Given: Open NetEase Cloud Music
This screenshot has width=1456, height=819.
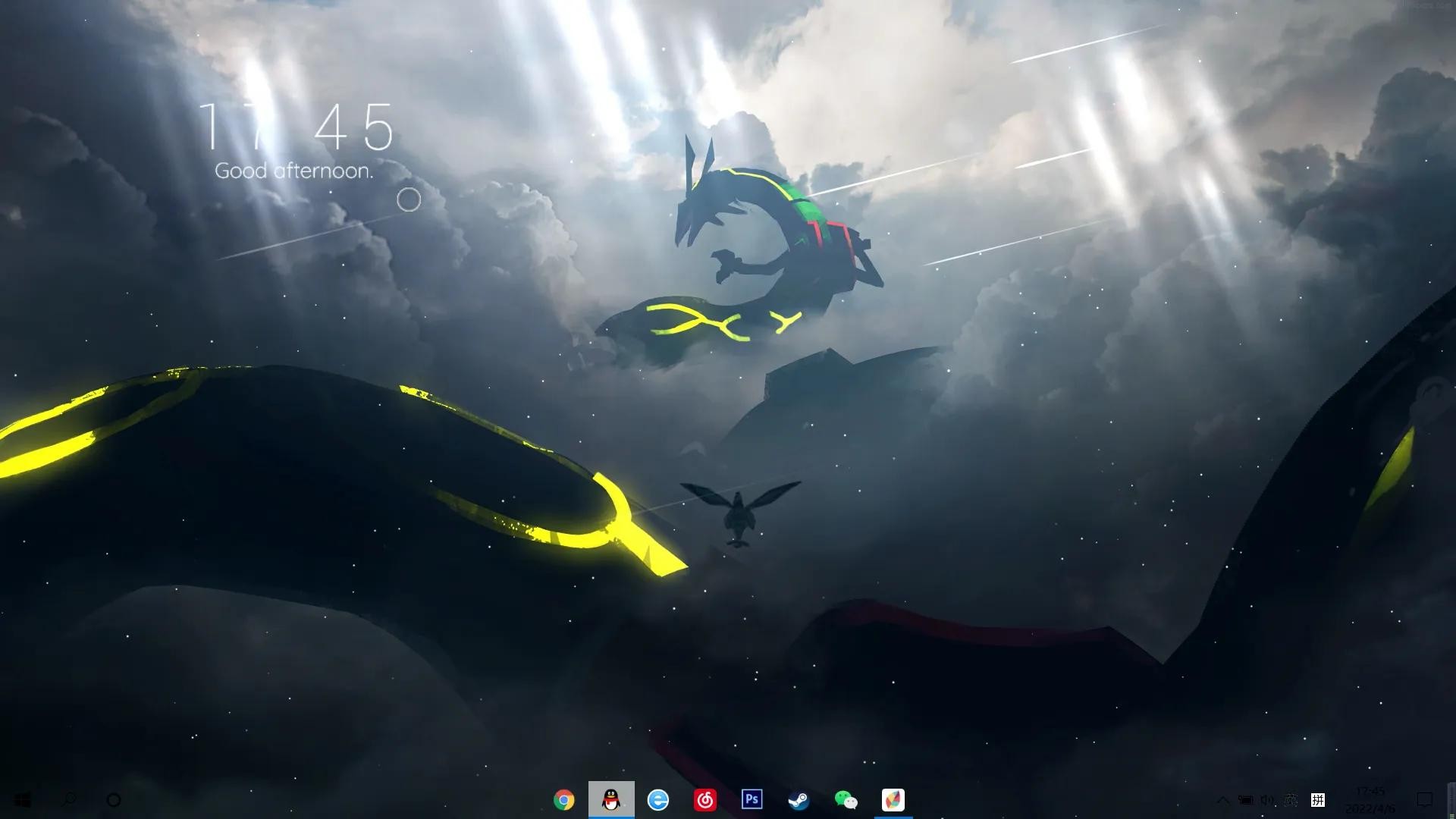Looking at the screenshot, I should point(705,800).
